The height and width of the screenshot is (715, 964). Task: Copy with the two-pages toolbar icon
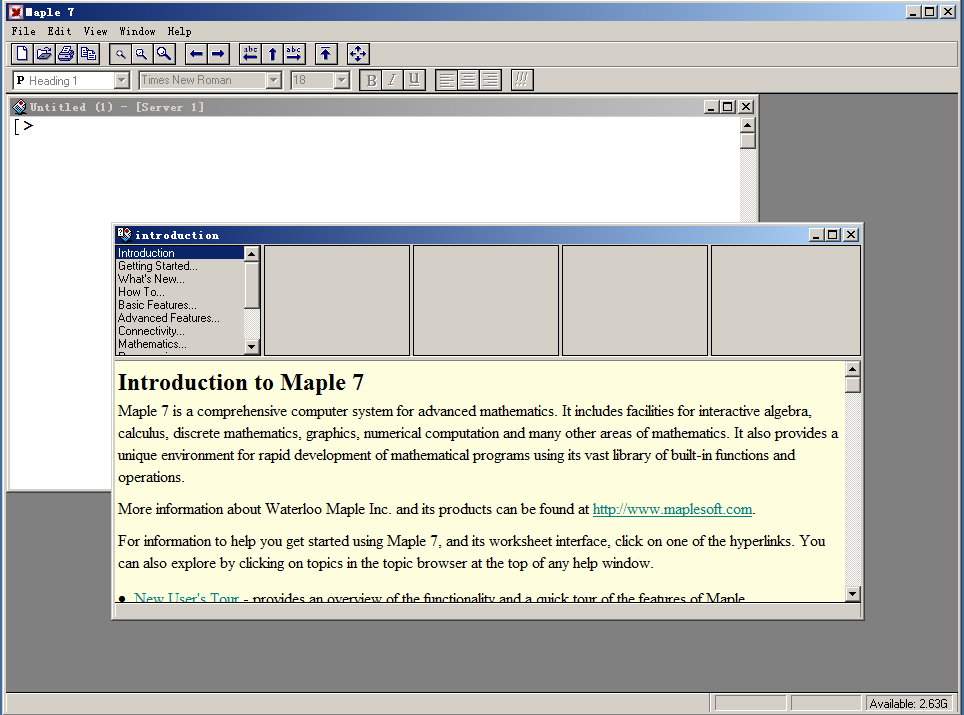click(89, 54)
